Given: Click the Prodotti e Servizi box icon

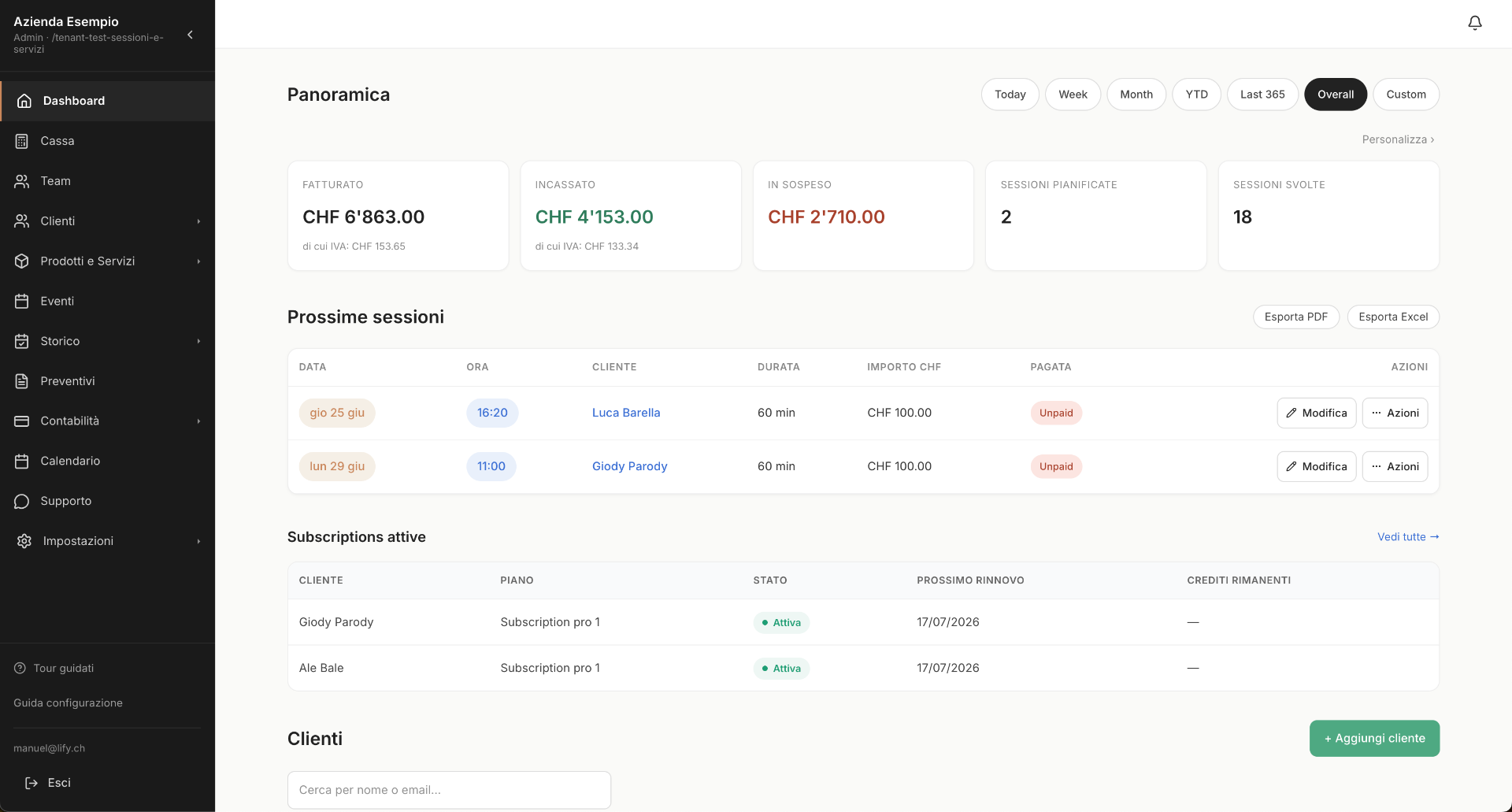Looking at the screenshot, I should pyautogui.click(x=22, y=261).
